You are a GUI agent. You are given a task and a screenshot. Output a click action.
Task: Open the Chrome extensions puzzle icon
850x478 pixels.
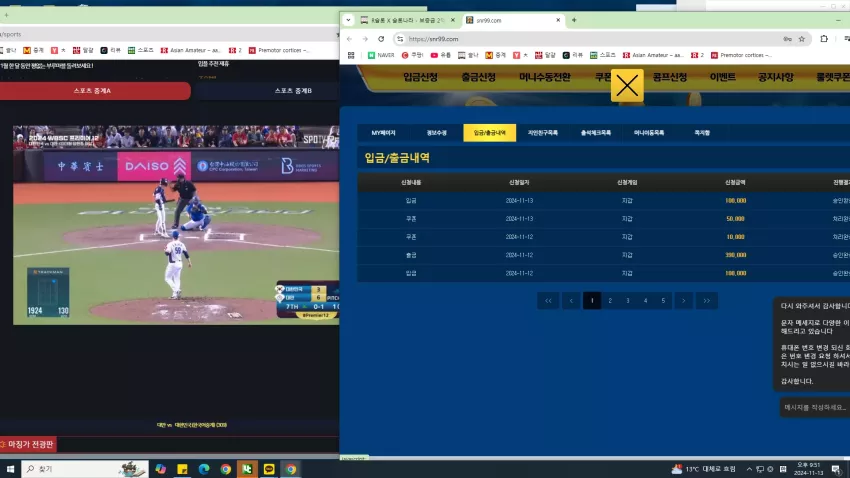pos(824,39)
